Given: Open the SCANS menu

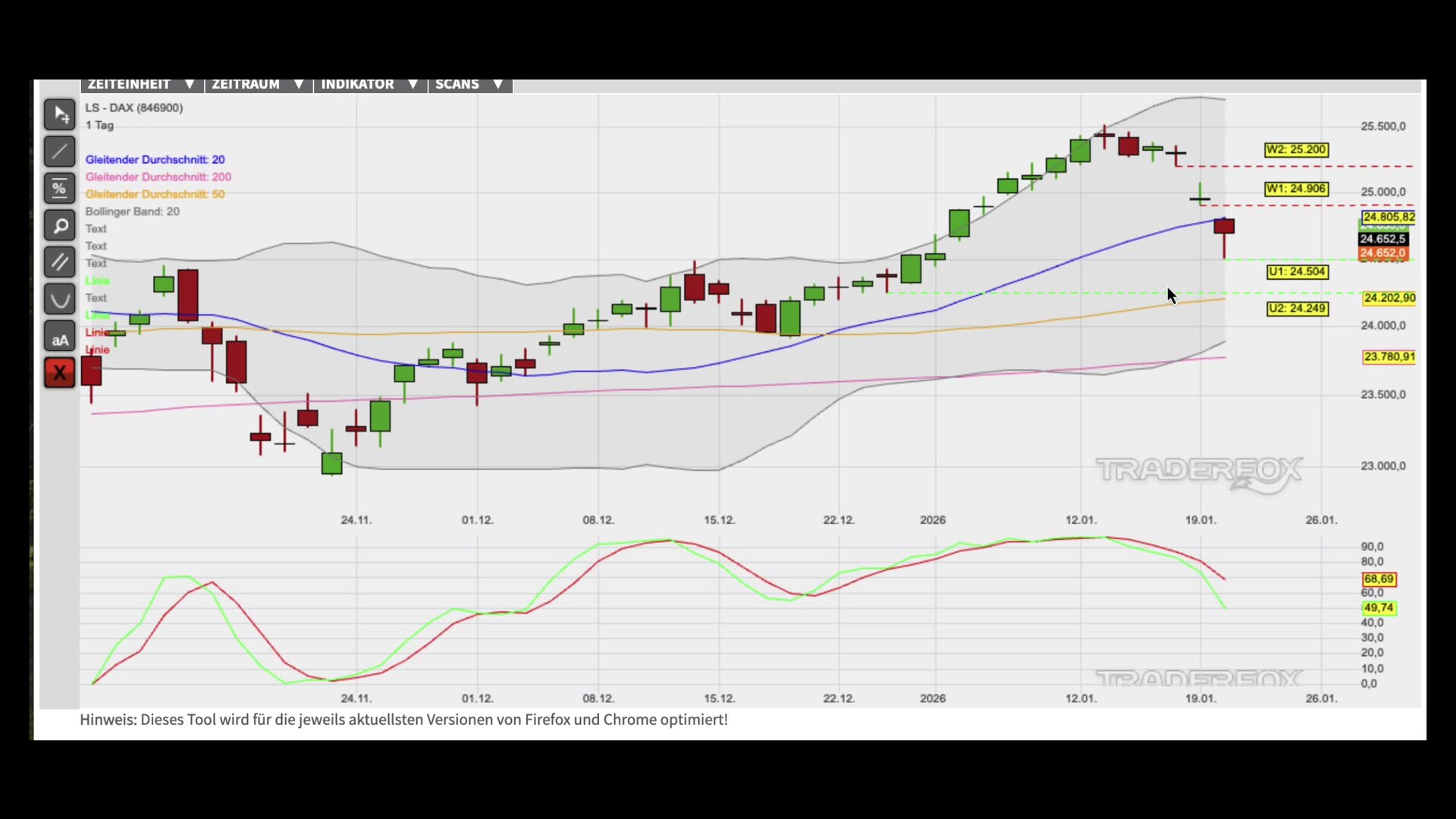Looking at the screenshot, I should coord(469,84).
